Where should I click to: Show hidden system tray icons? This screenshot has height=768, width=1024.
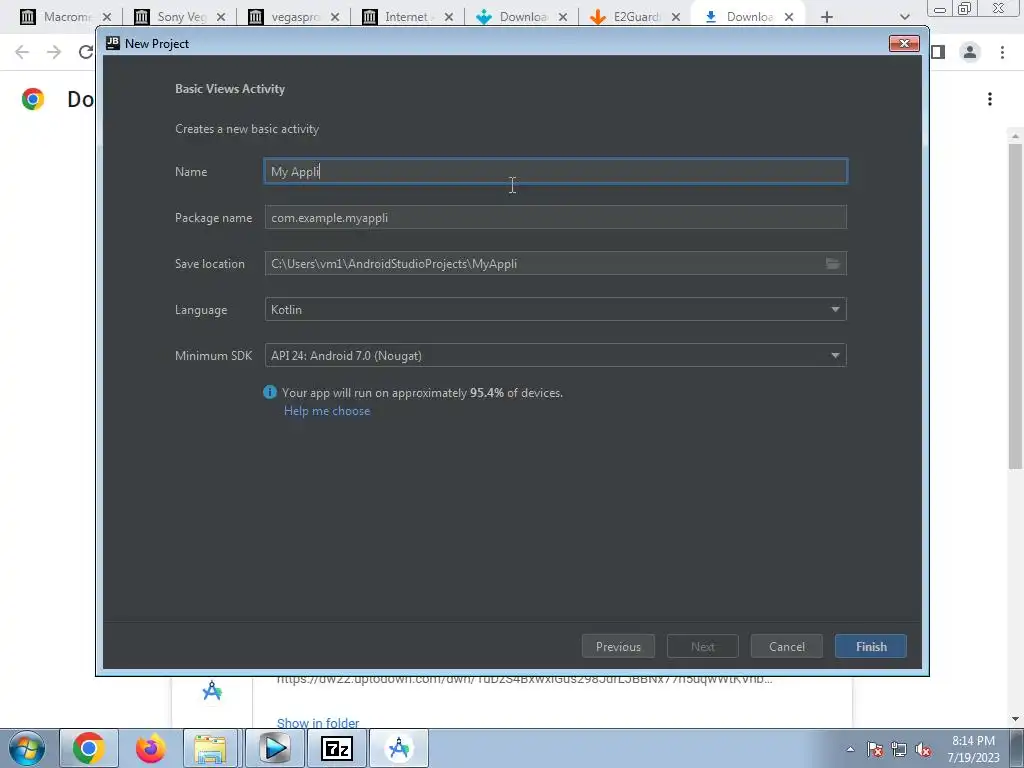click(850, 749)
